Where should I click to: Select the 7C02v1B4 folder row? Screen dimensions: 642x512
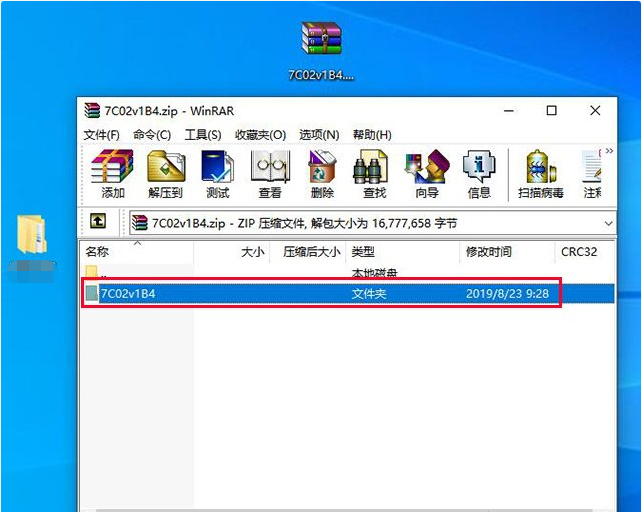pyautogui.click(x=348, y=293)
